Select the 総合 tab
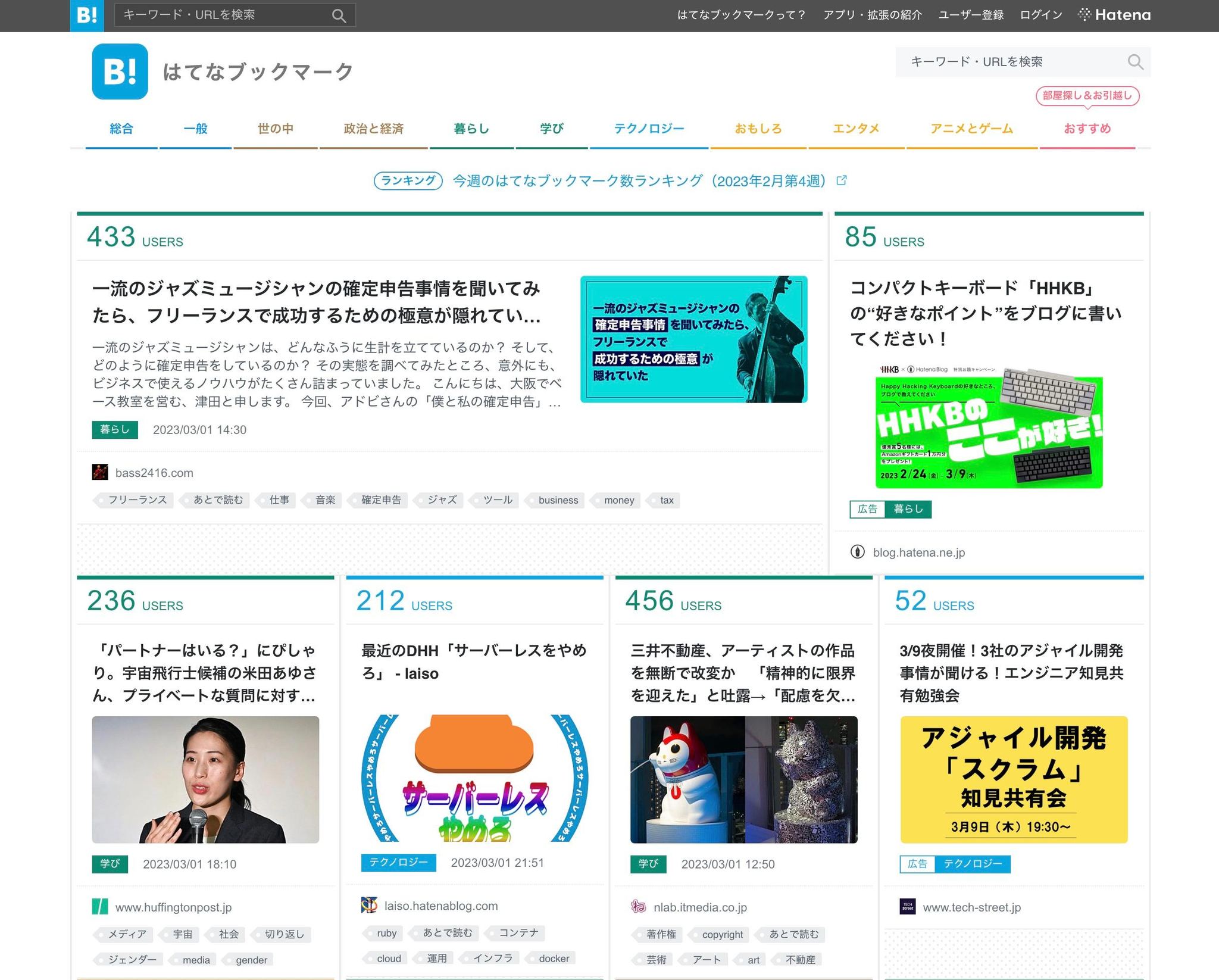Image resolution: width=1219 pixels, height=980 pixels. (x=121, y=129)
